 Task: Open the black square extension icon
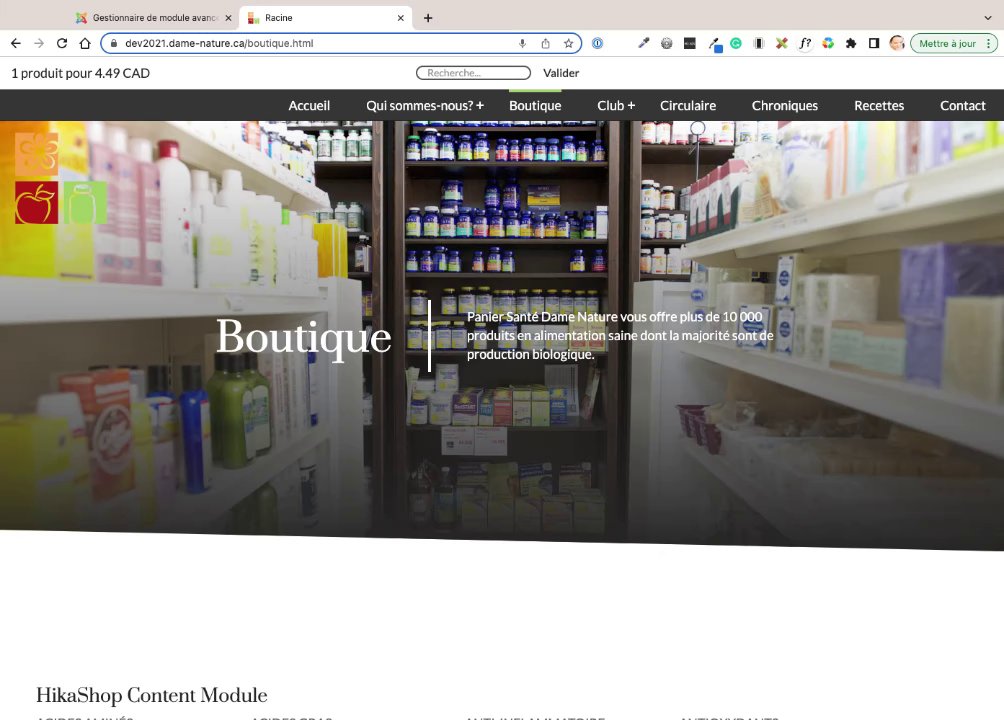pyautogui.click(x=690, y=44)
